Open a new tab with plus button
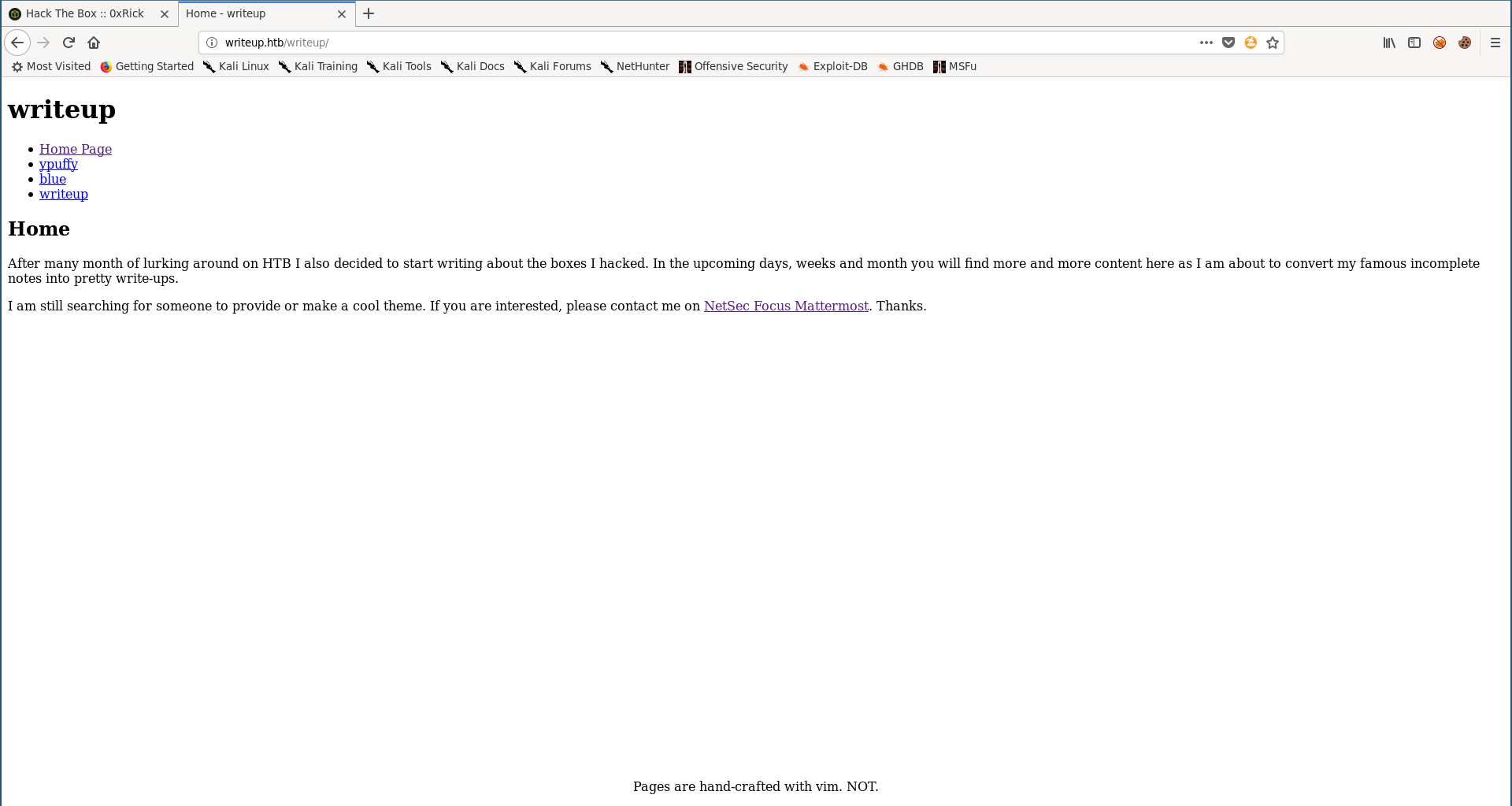Screen dimensions: 1512x806 click(x=369, y=13)
